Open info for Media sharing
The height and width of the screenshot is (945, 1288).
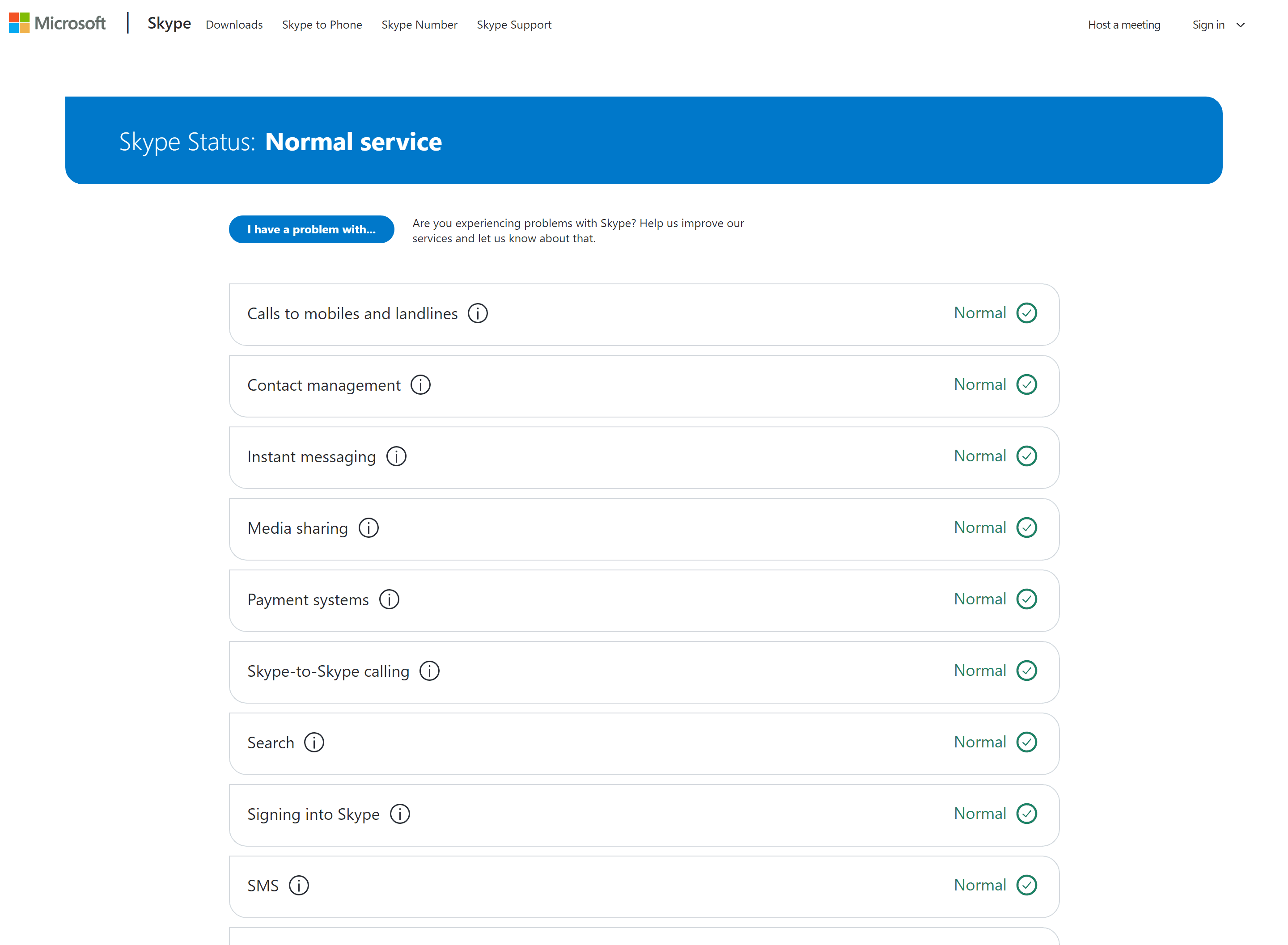pos(369,527)
